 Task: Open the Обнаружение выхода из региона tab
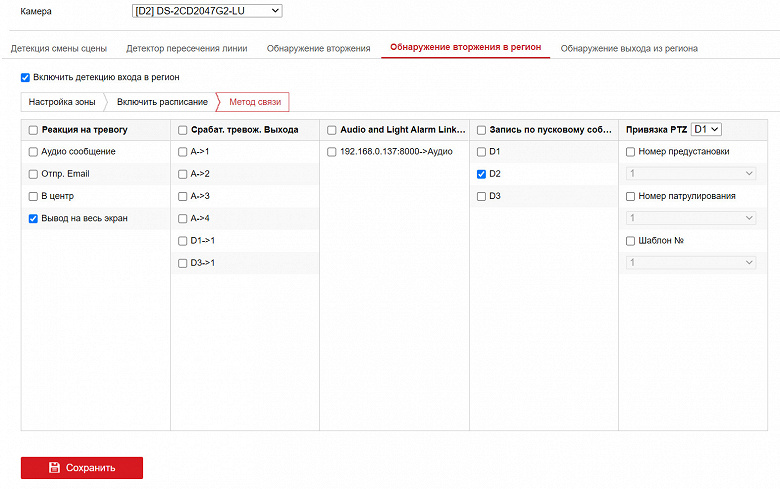click(x=629, y=48)
